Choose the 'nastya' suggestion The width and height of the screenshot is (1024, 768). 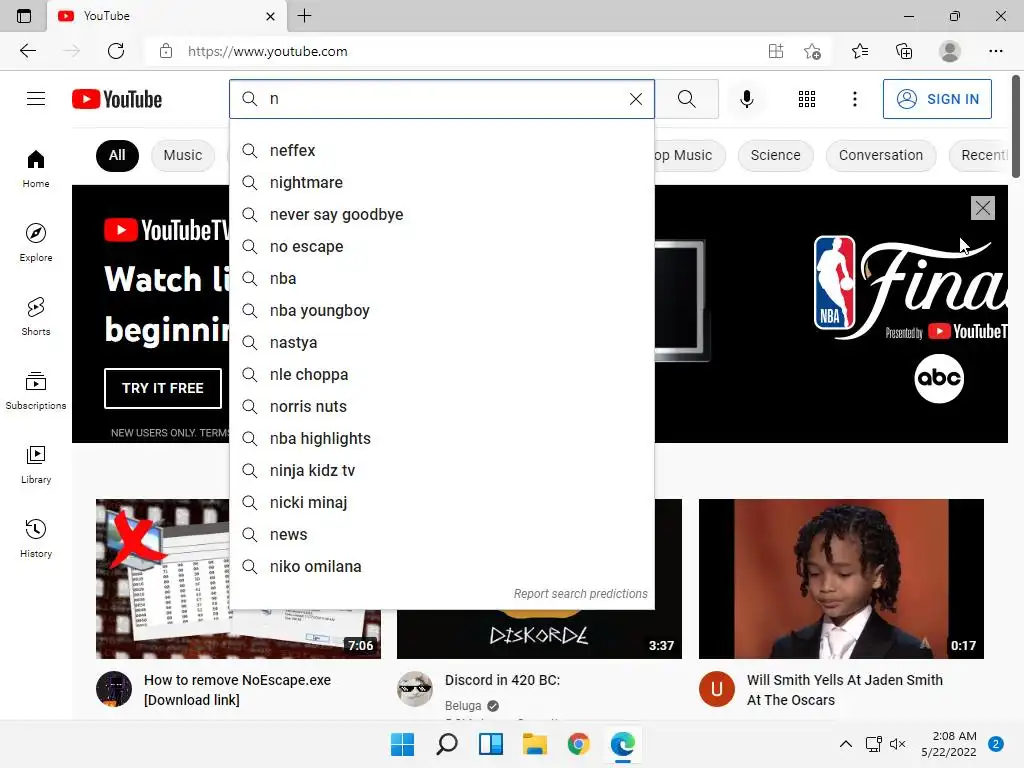[441, 342]
